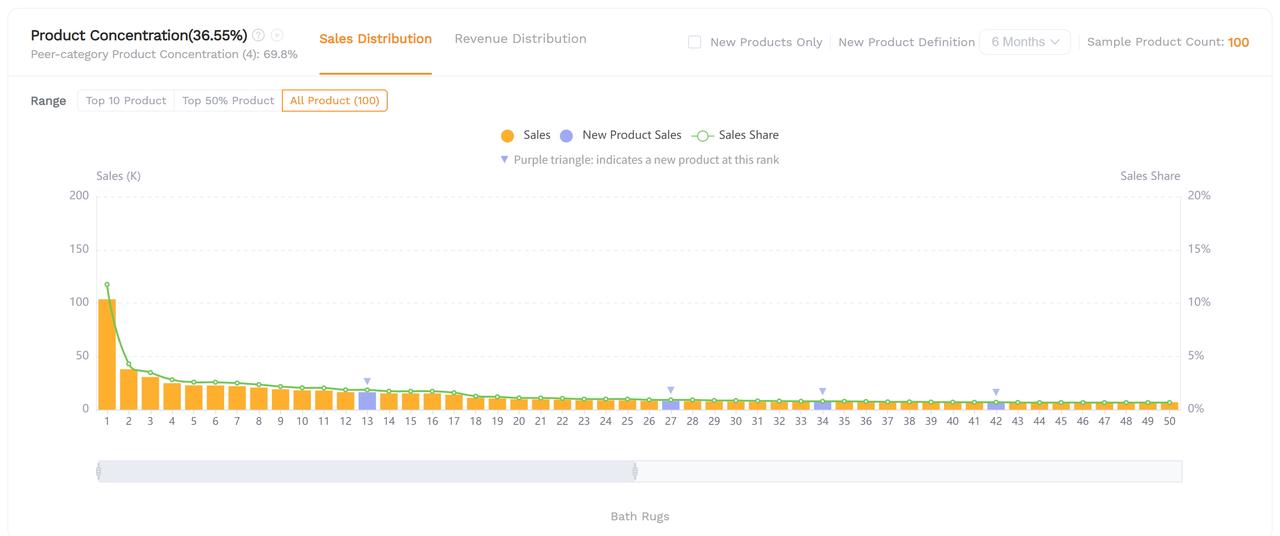Click the 20% right axis label
Screen dimensions: 1280x536
click(x=1199, y=195)
